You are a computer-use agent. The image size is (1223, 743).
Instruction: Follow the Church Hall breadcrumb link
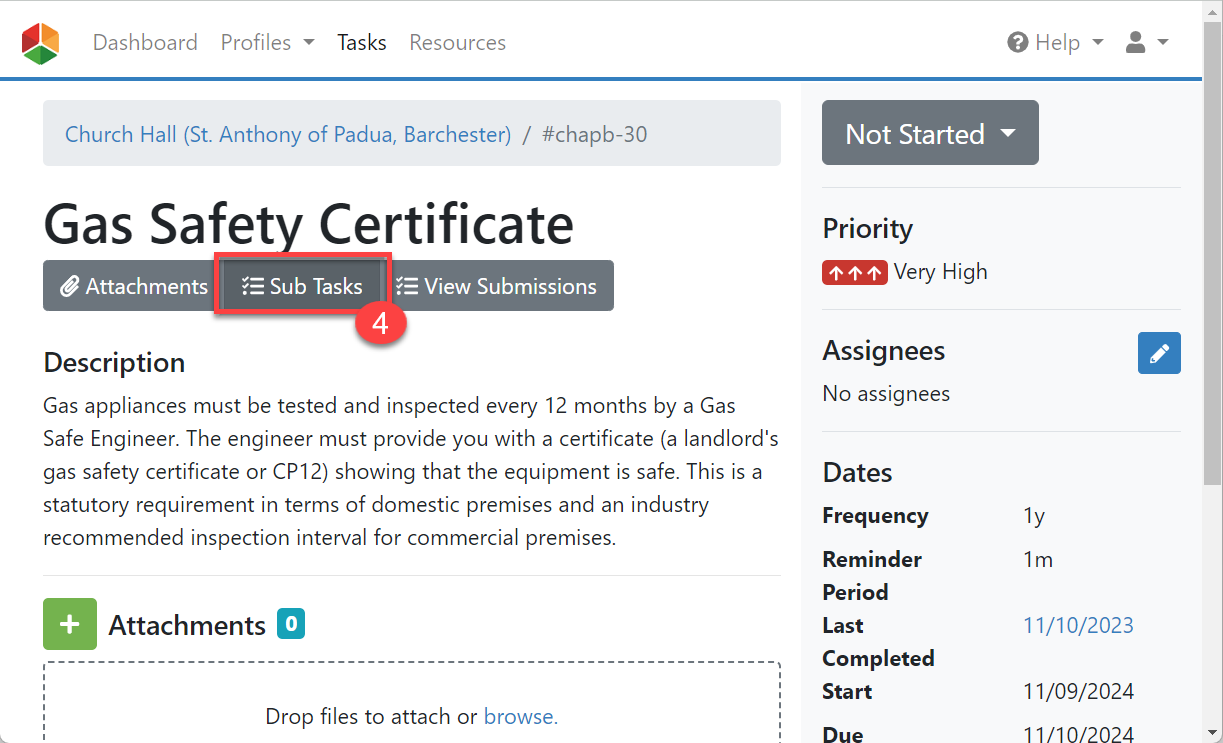(x=288, y=134)
